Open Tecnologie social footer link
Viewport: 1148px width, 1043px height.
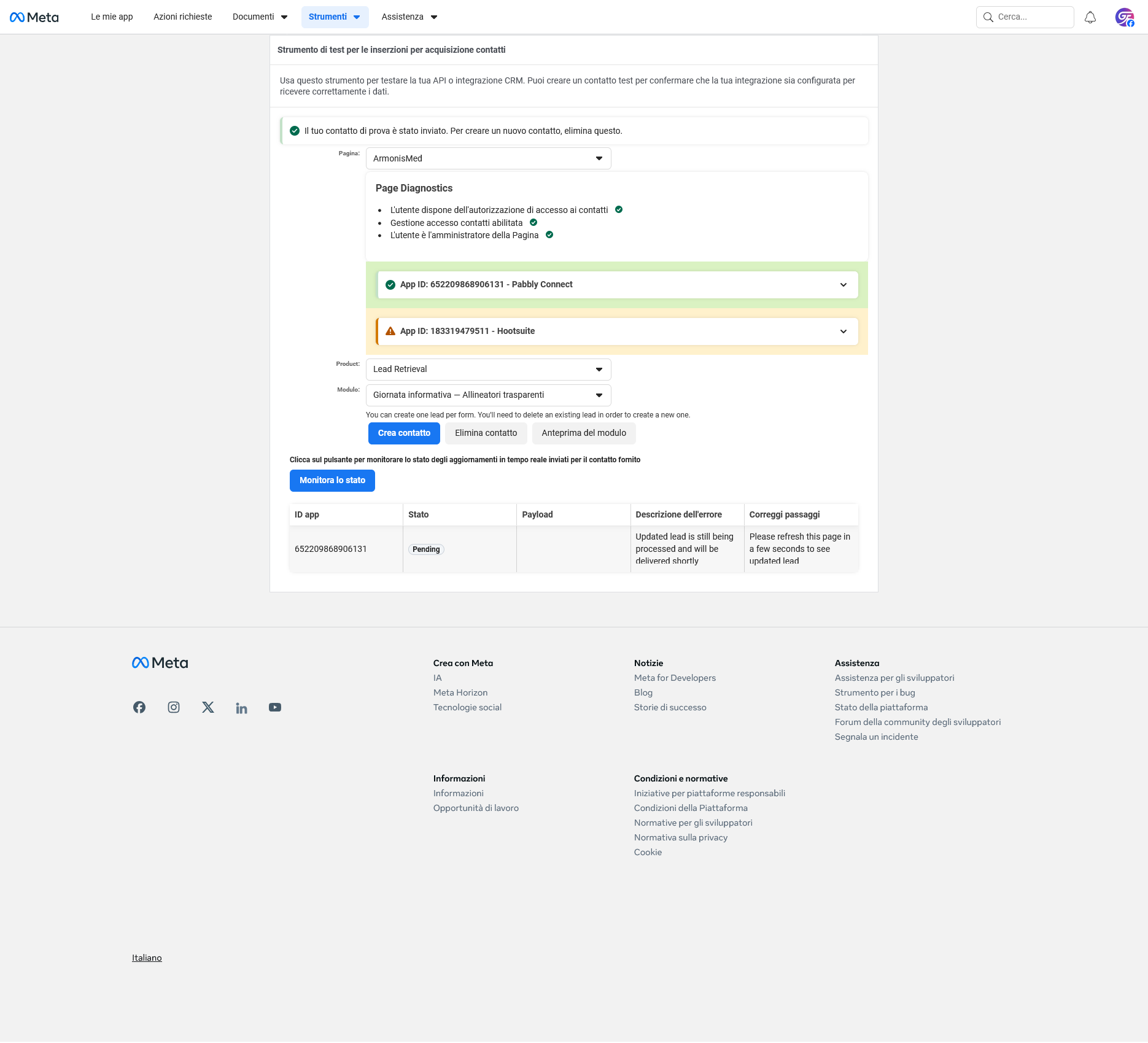[x=468, y=707]
